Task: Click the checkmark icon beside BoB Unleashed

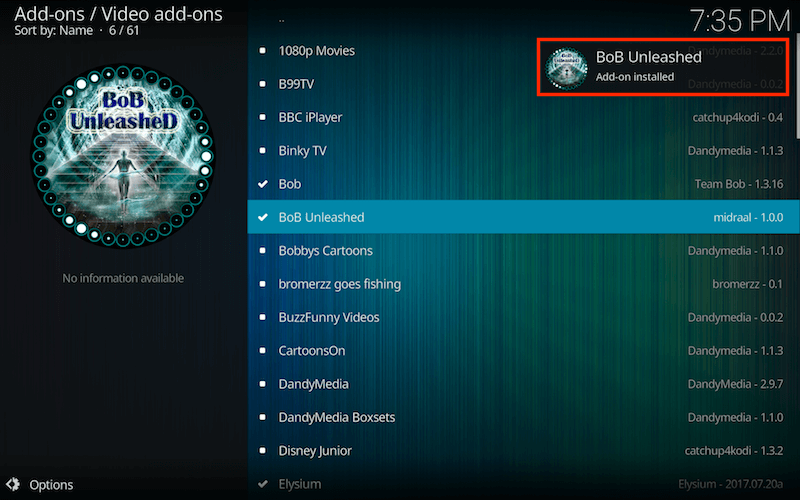Action: click(x=263, y=217)
